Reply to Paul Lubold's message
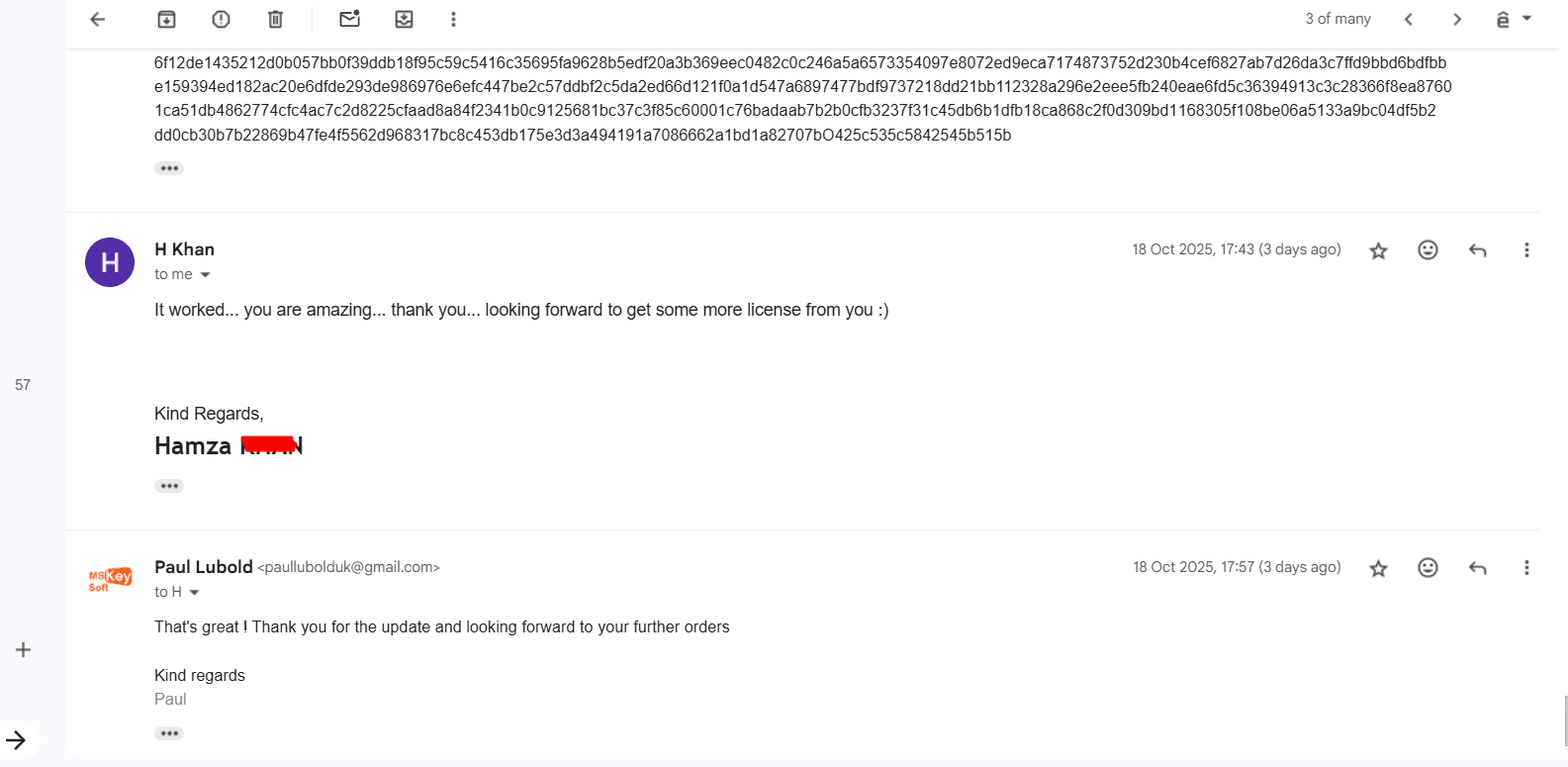 [x=1477, y=568]
